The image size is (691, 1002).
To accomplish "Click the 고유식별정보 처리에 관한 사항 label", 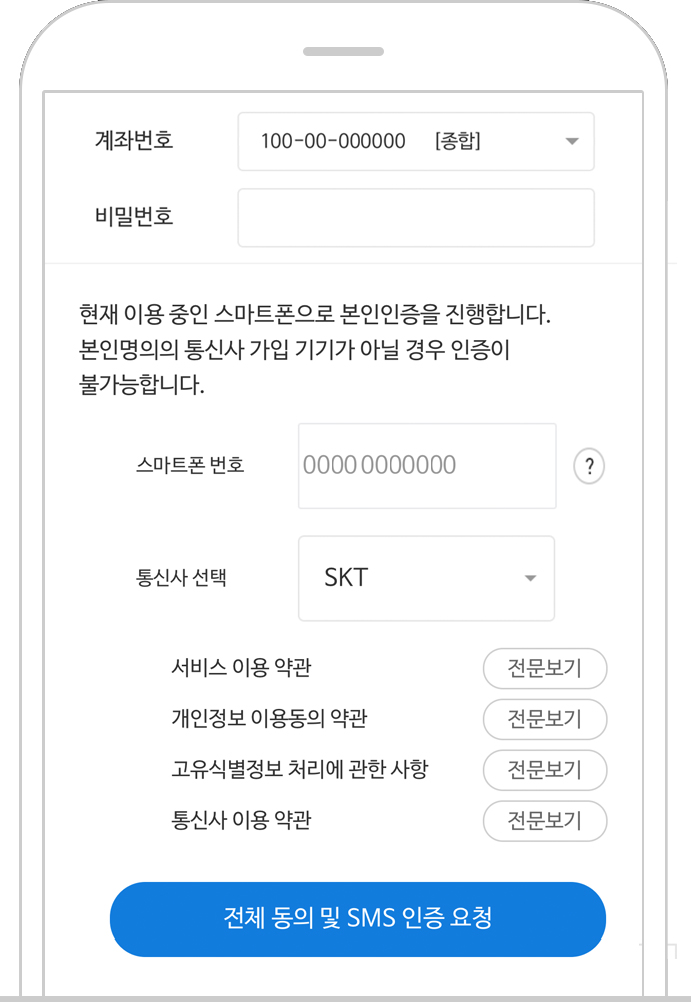I will (300, 769).
